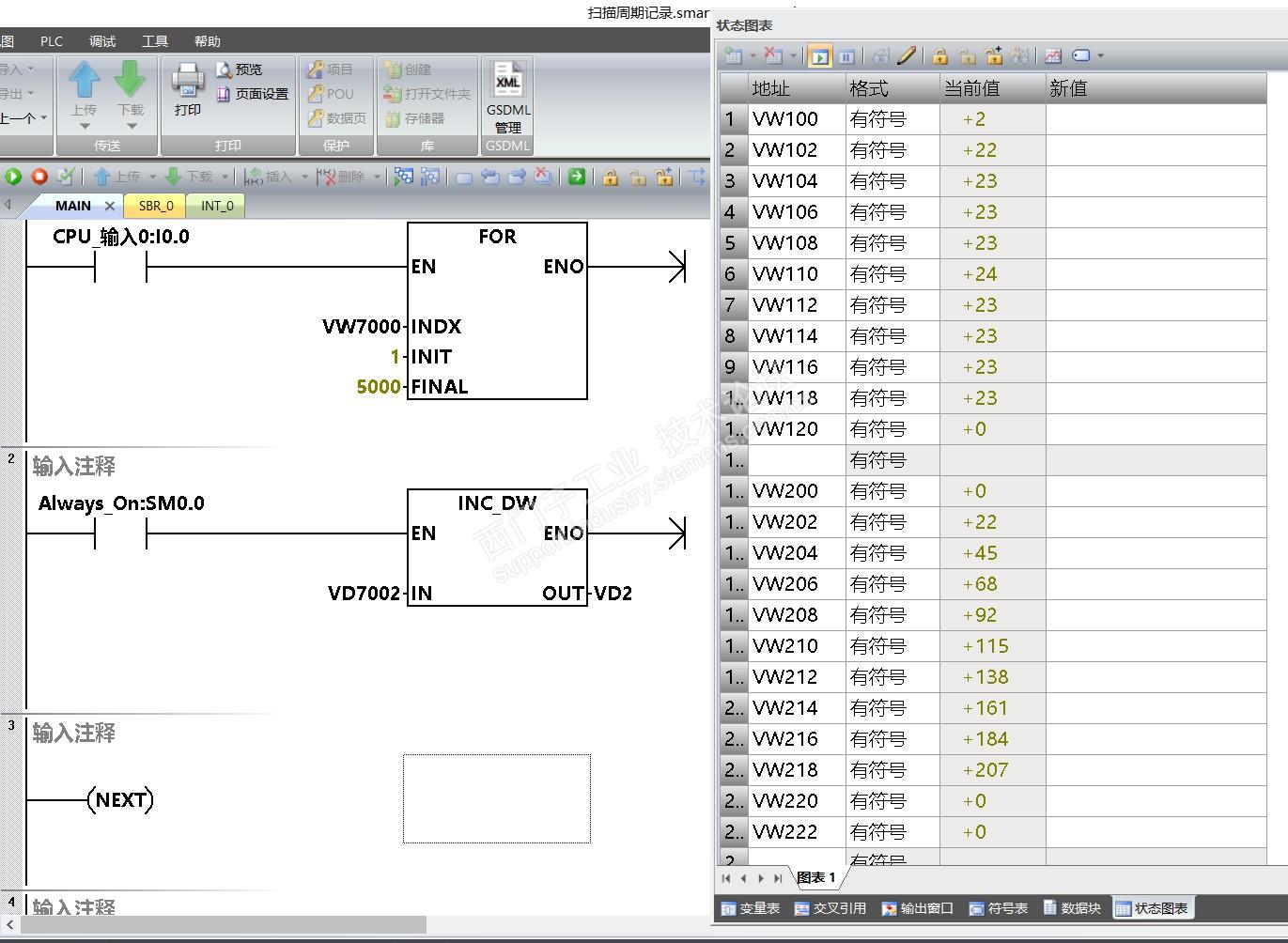Click the POU protection button

331,94
